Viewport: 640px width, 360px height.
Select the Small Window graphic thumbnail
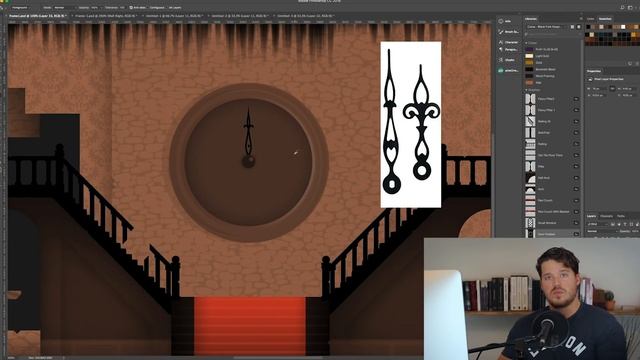click(530, 223)
